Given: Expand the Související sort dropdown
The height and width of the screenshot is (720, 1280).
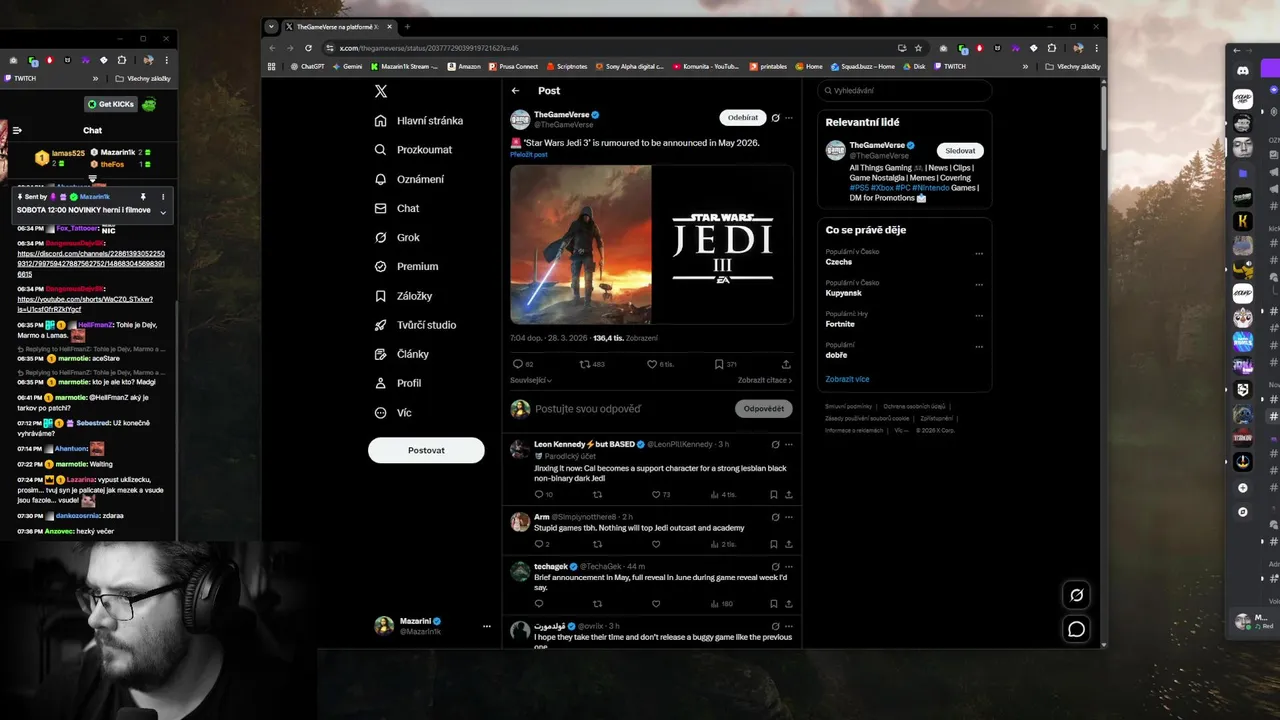Looking at the screenshot, I should (x=531, y=380).
